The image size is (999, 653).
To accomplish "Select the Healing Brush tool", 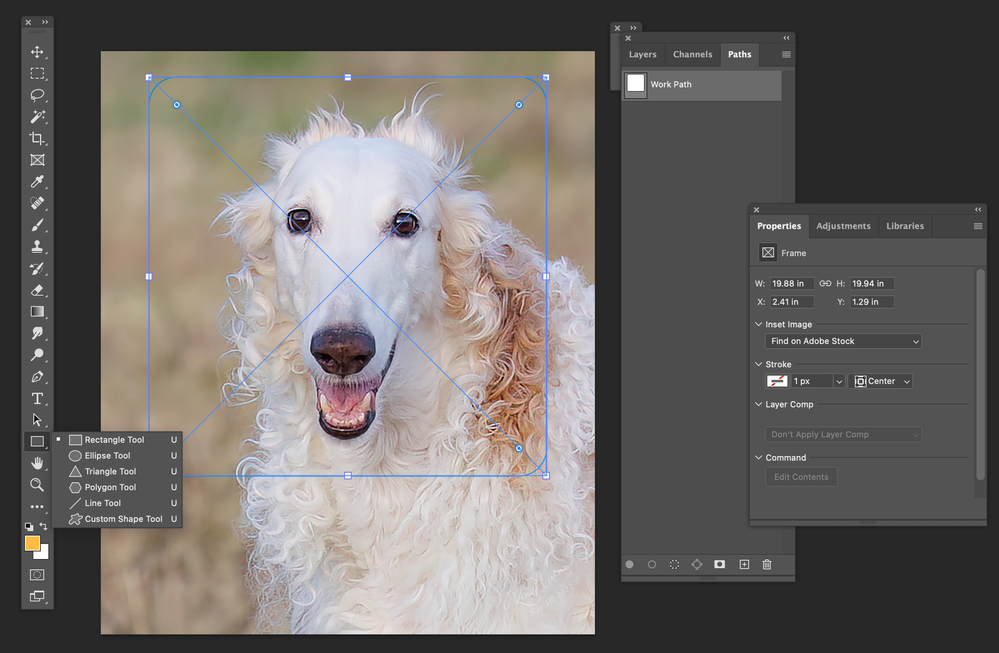I will click(37, 203).
